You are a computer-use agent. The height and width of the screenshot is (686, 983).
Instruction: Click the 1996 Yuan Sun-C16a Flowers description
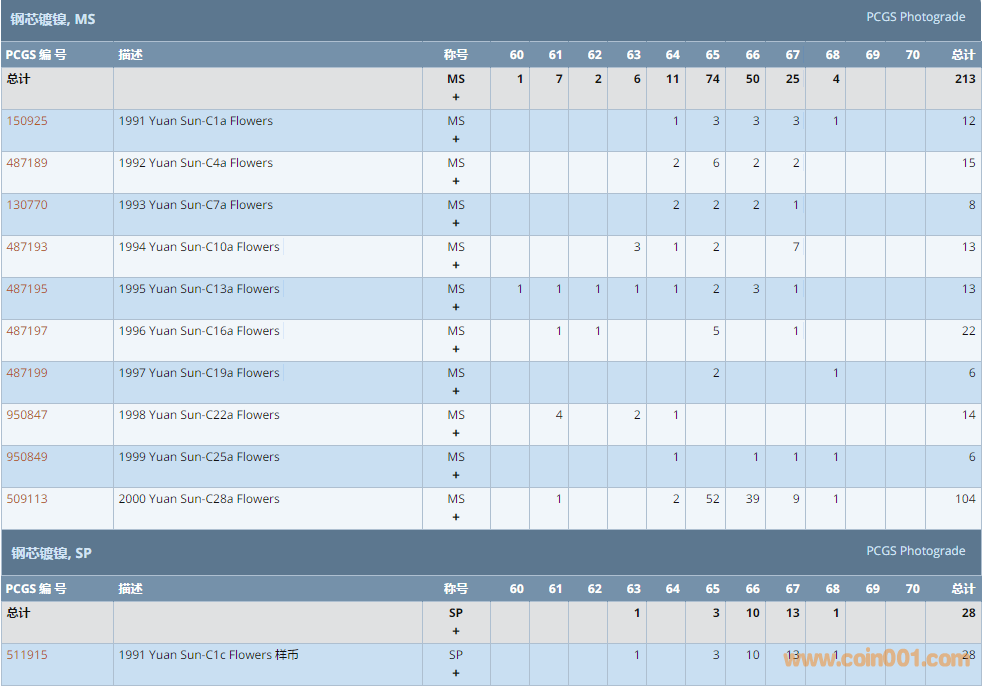coord(199,331)
